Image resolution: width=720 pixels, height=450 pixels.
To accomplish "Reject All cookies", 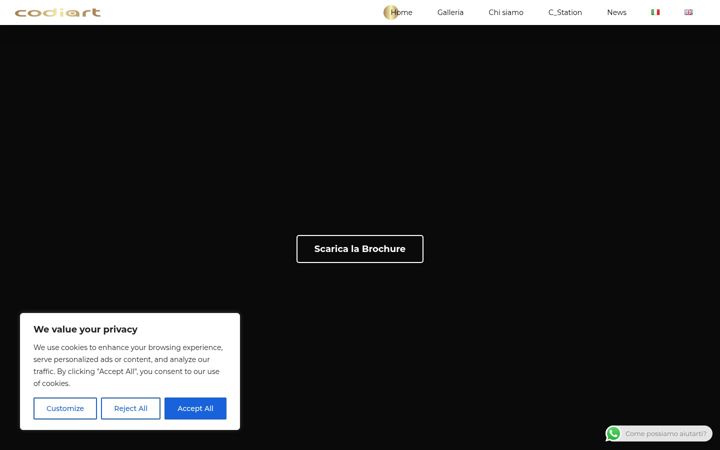I will coord(130,408).
